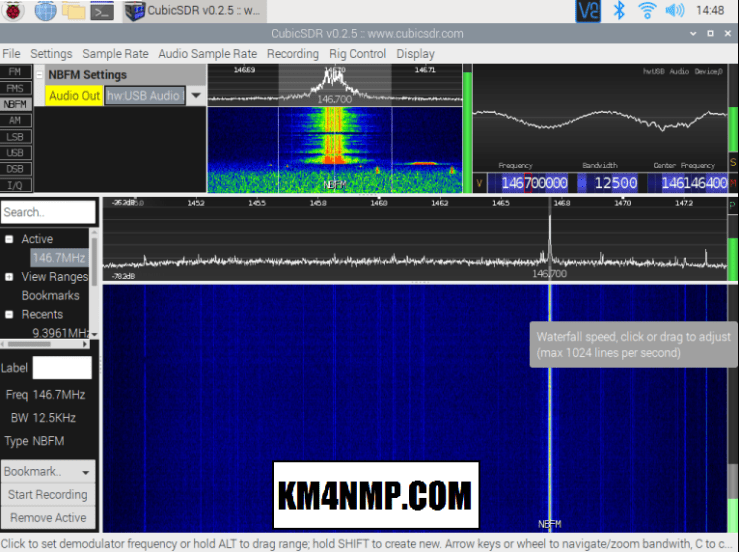Click the bookmark Search field
The width and height of the screenshot is (739, 552).
(48, 212)
